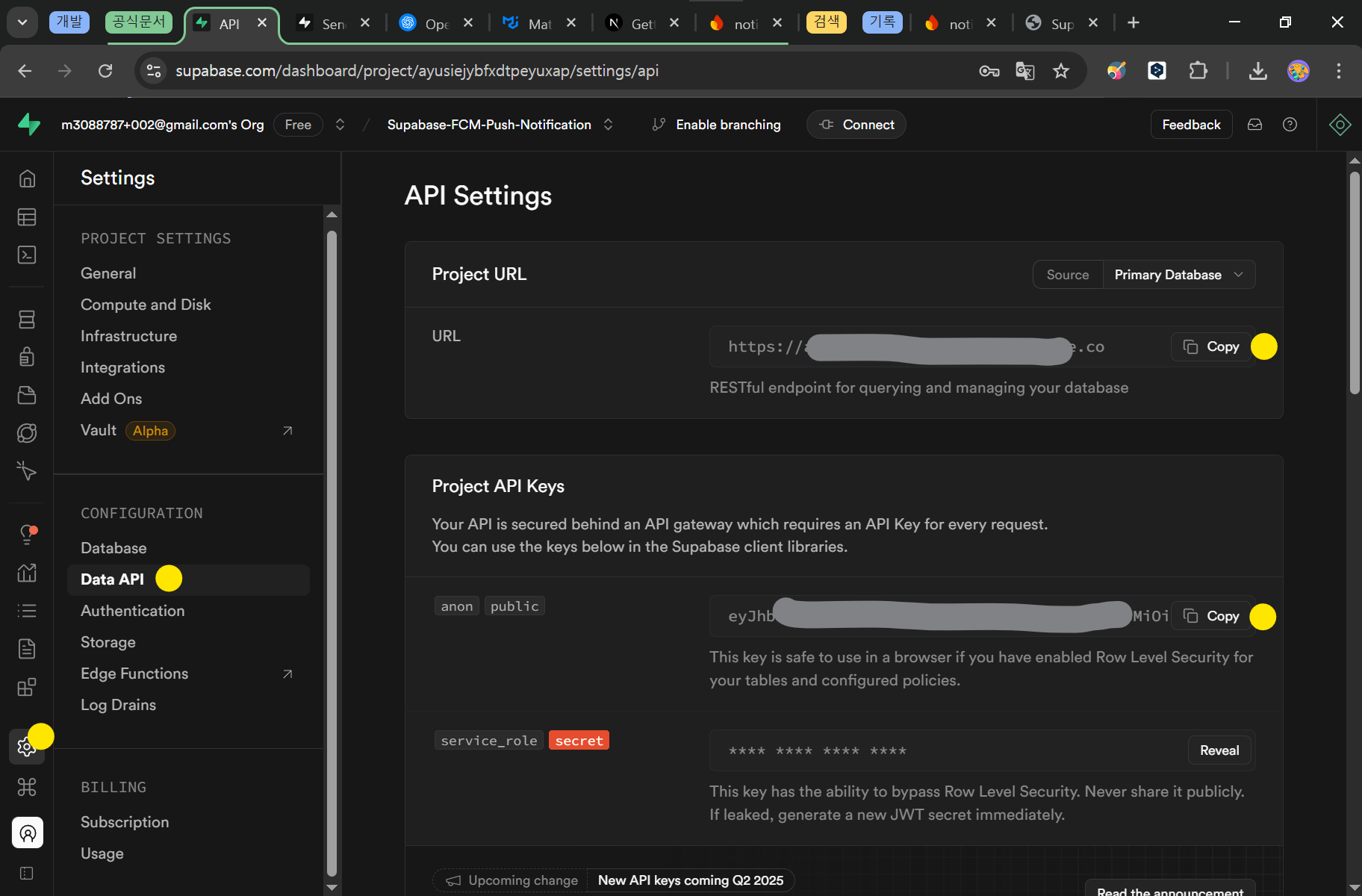The height and width of the screenshot is (896, 1362).
Task: Open the browser Extensions puzzle icon
Action: [x=1198, y=71]
